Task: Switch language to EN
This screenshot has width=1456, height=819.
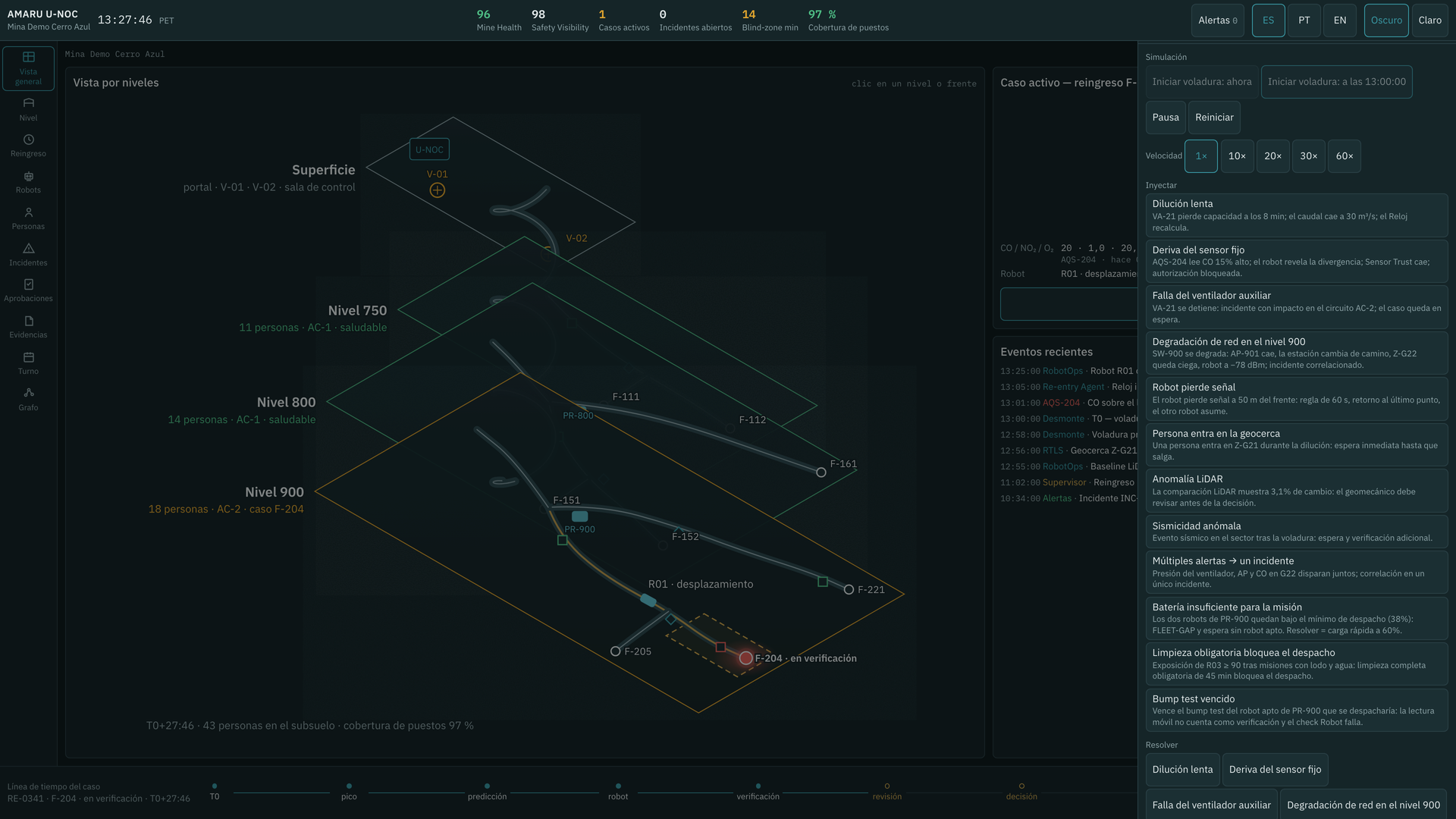Action: click(x=1340, y=20)
